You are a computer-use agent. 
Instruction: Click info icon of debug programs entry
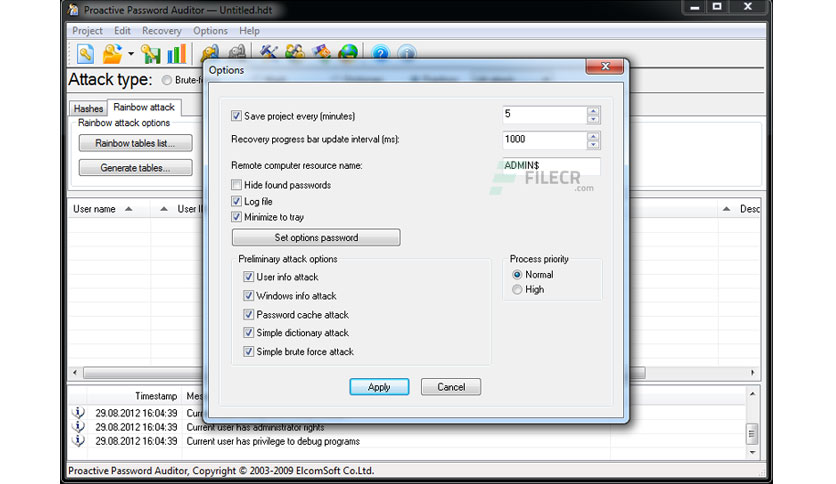point(78,441)
